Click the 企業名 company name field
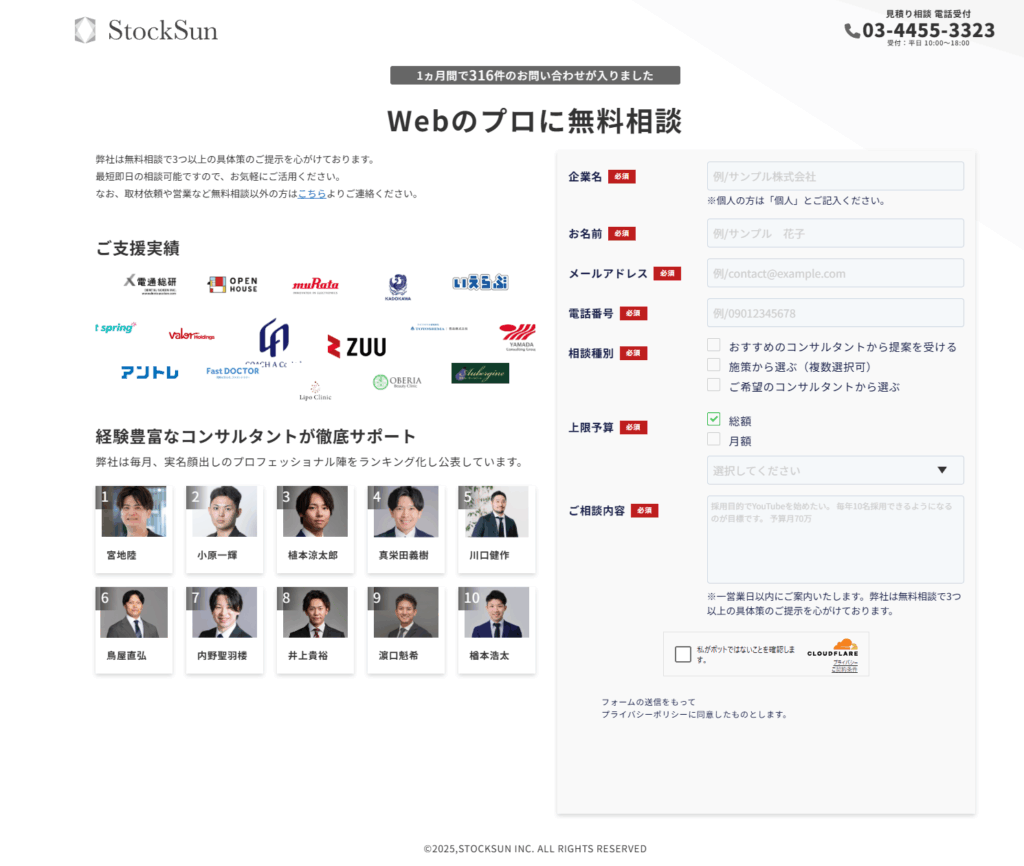1024x866 pixels. [835, 177]
